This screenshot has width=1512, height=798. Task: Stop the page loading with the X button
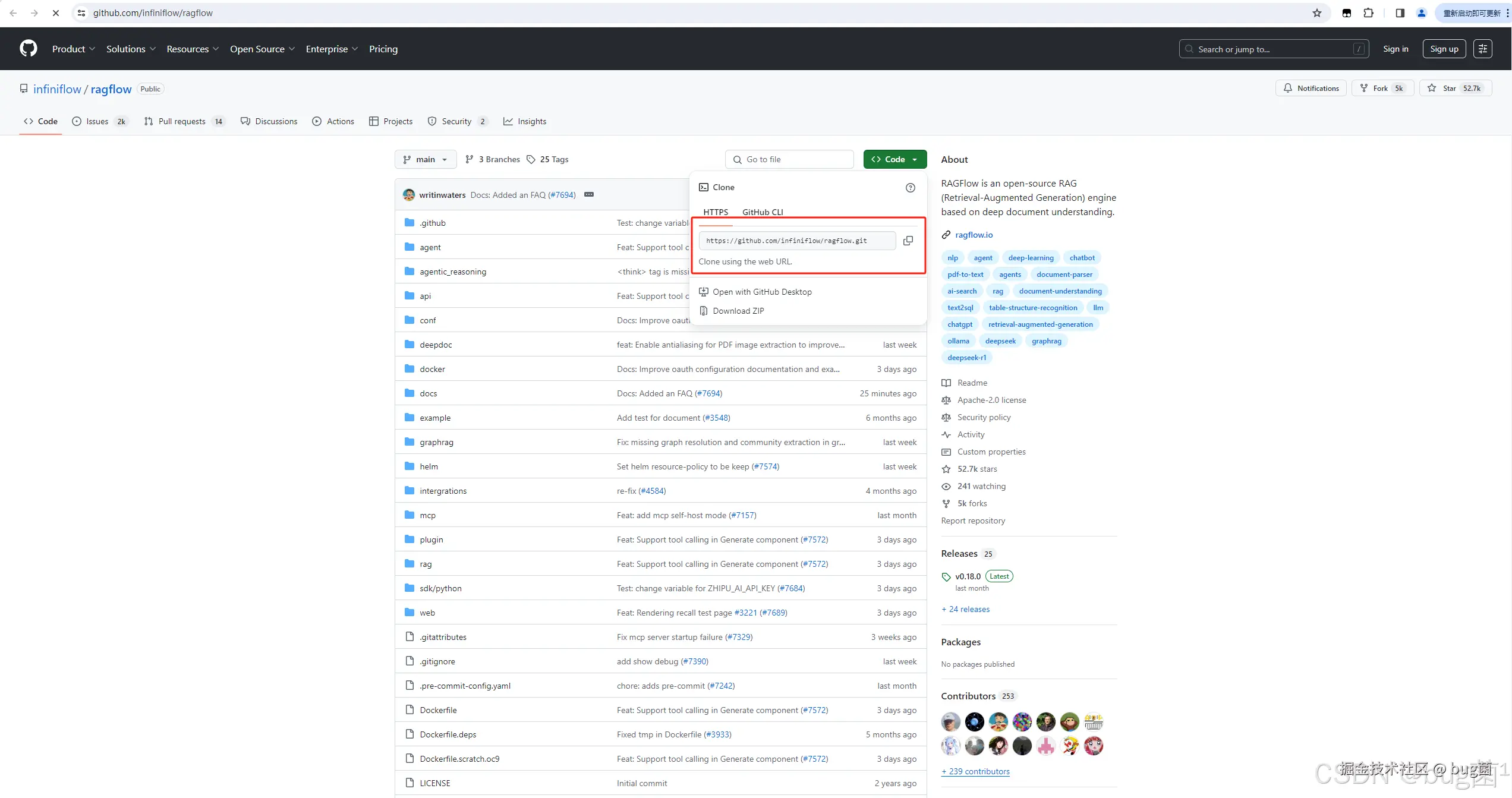click(55, 13)
